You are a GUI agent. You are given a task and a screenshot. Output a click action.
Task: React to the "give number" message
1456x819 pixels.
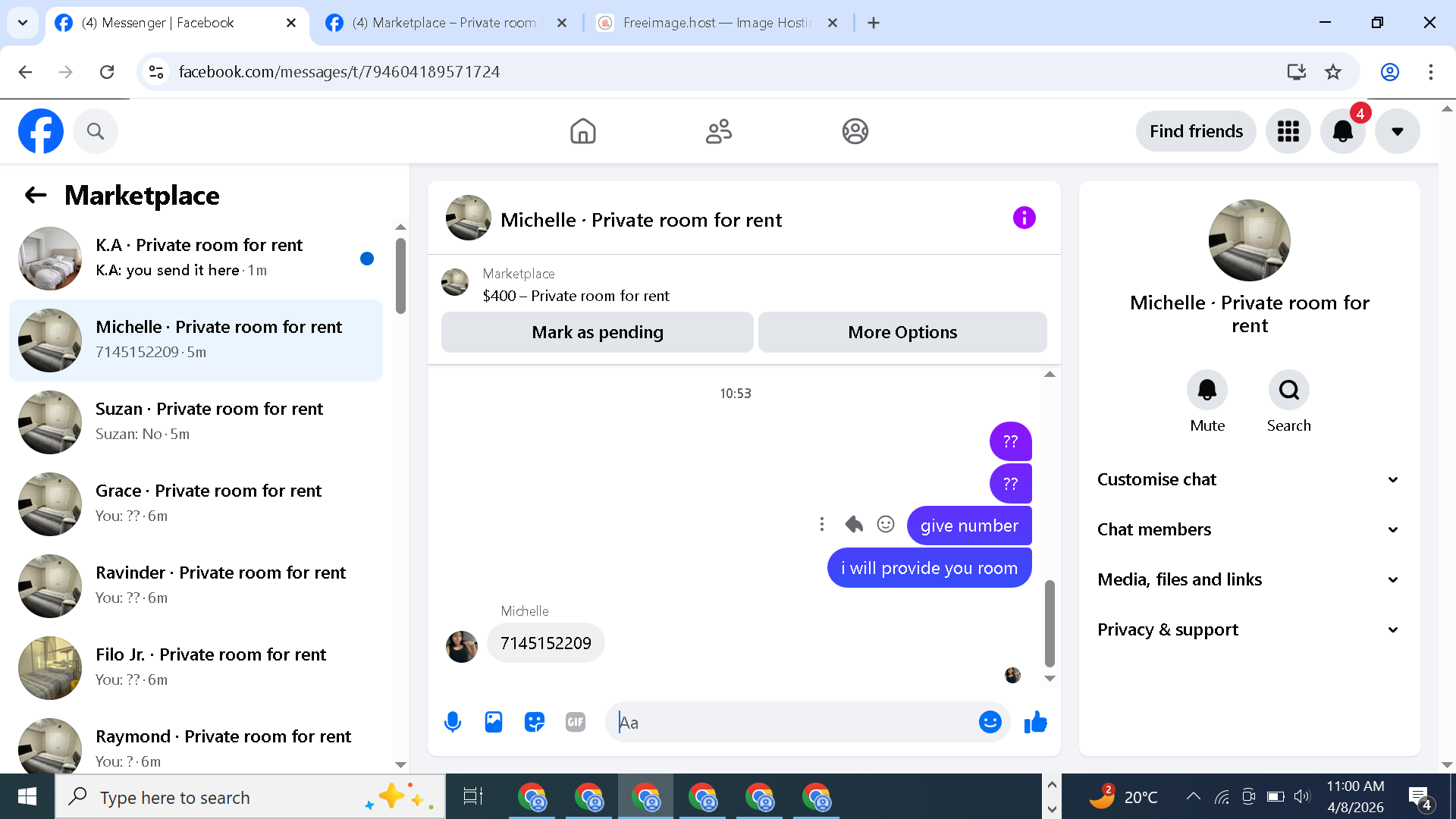pyautogui.click(x=886, y=524)
